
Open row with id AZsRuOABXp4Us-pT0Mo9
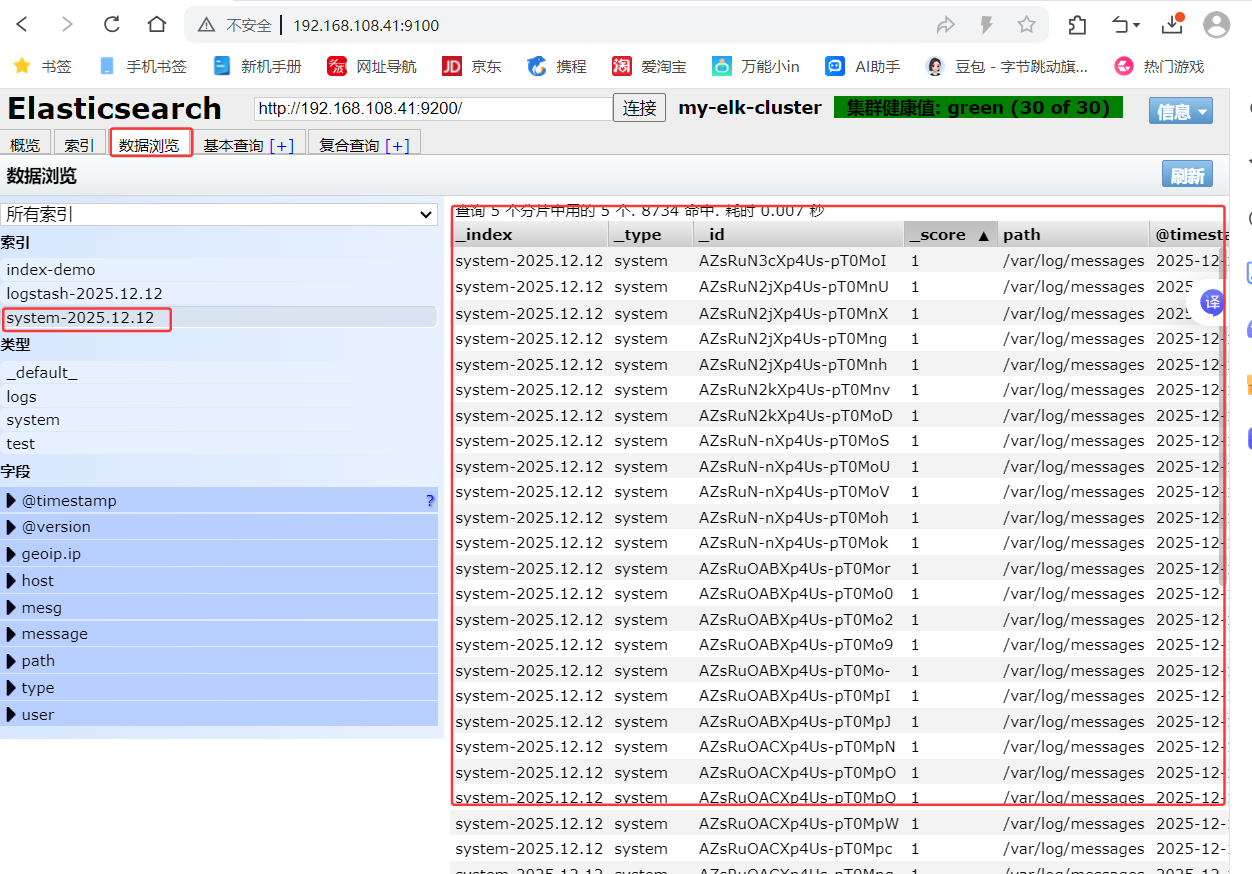[x=838, y=645]
